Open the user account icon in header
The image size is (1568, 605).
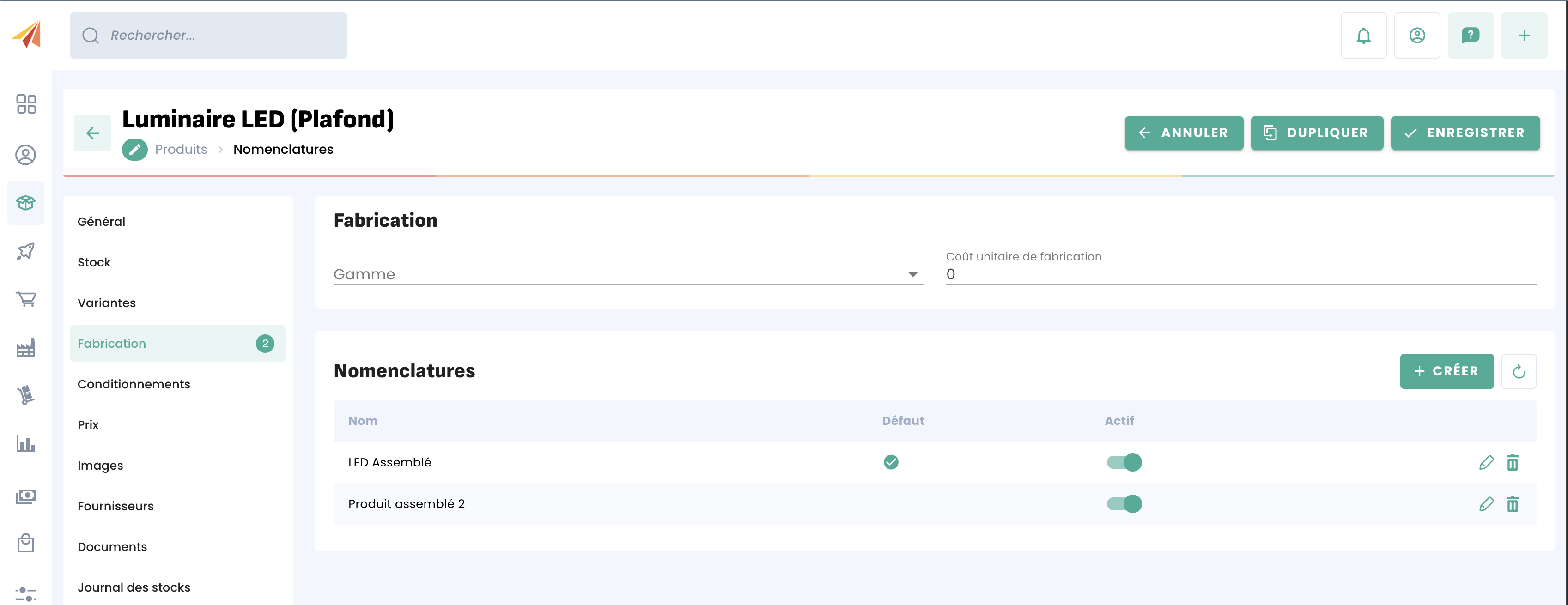(x=1416, y=35)
